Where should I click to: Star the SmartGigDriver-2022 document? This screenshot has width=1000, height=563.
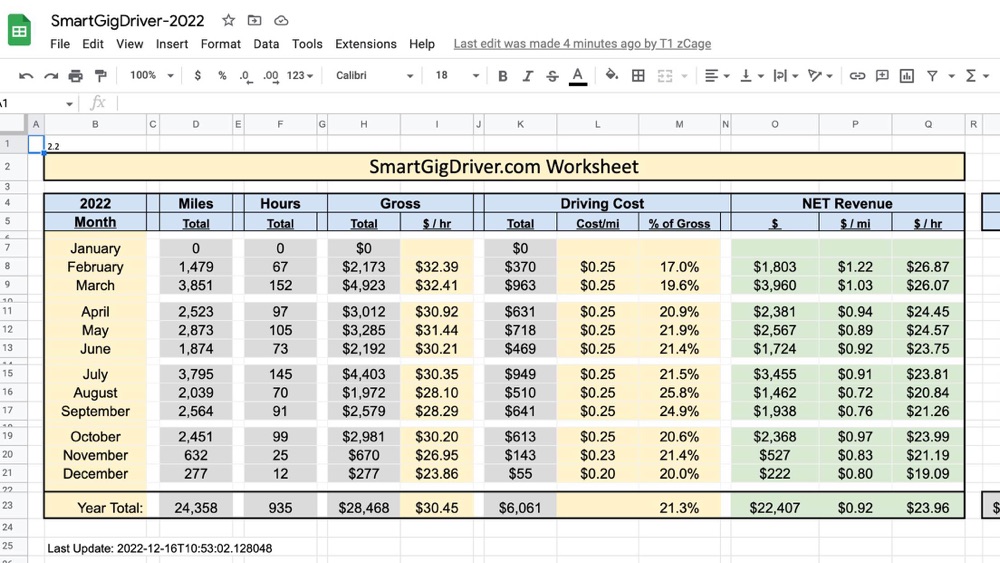click(228, 20)
